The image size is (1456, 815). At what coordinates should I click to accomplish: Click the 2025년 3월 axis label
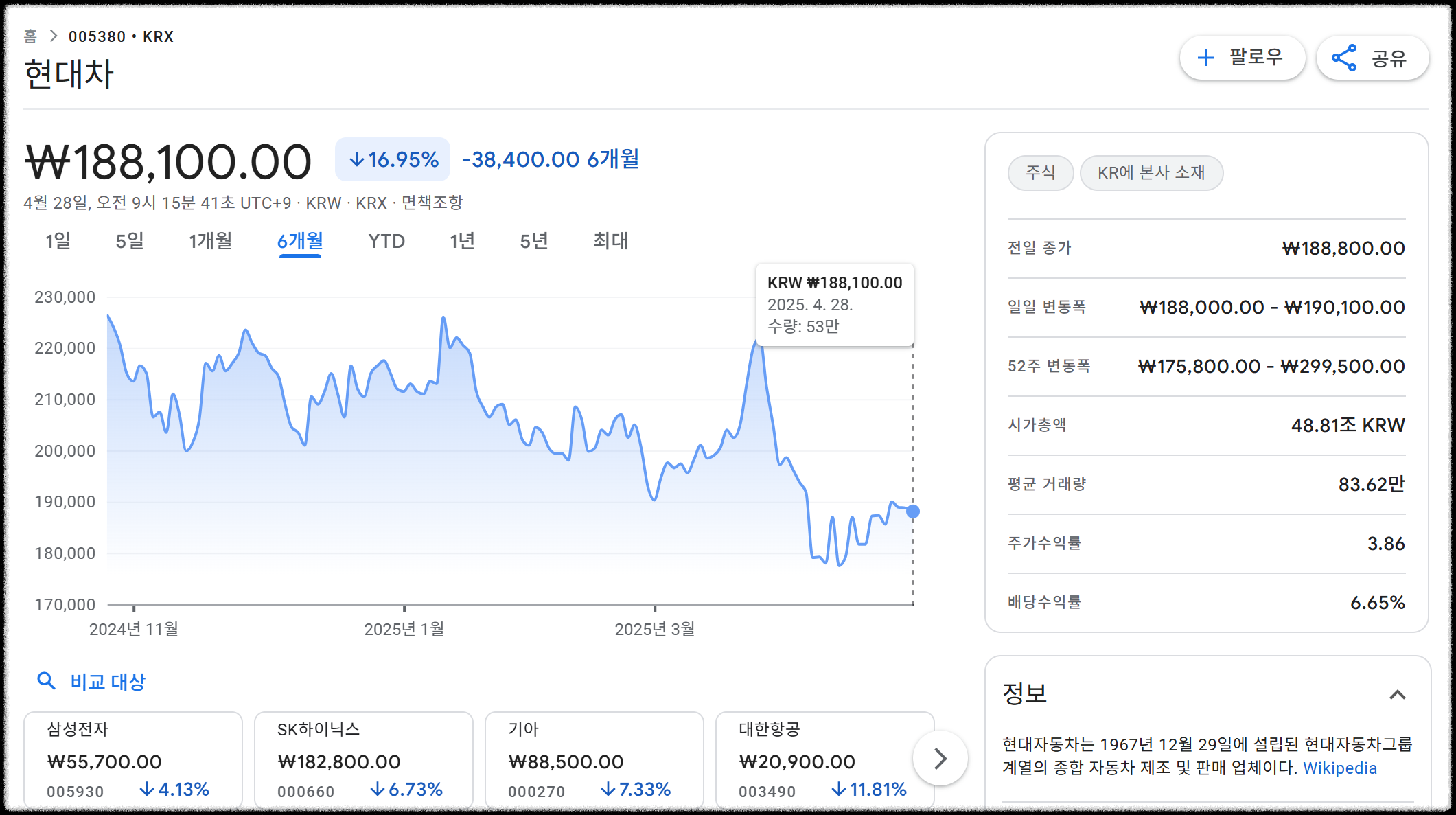coord(655,629)
